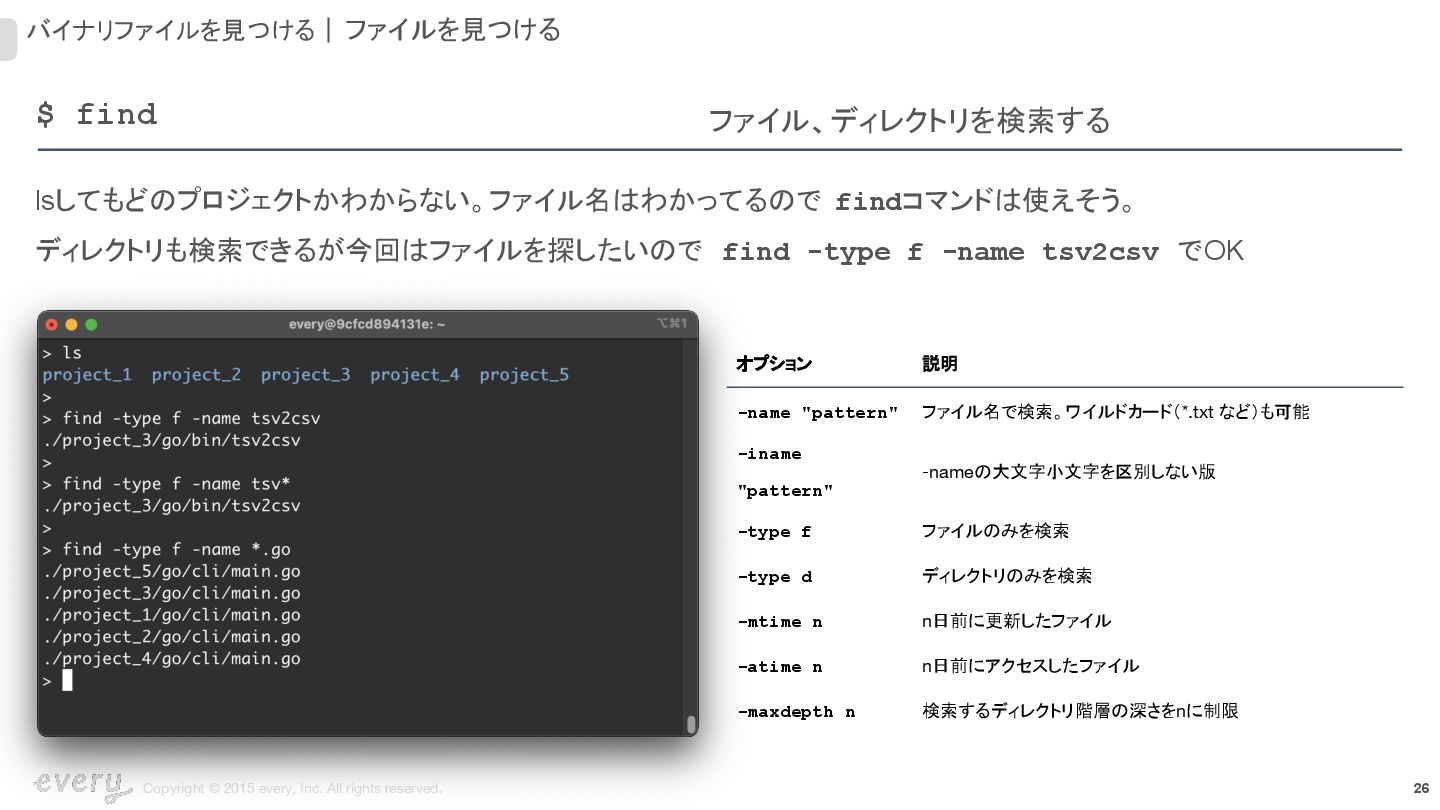Image resolution: width=1440 pixels, height=810 pixels.
Task: Select project_2 in the ls output
Action: pos(196,375)
